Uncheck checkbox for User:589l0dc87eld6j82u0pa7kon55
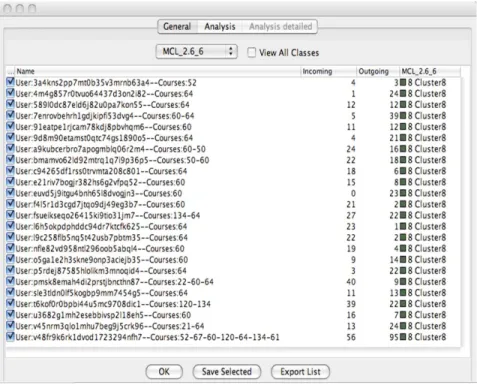 [x=10, y=104]
